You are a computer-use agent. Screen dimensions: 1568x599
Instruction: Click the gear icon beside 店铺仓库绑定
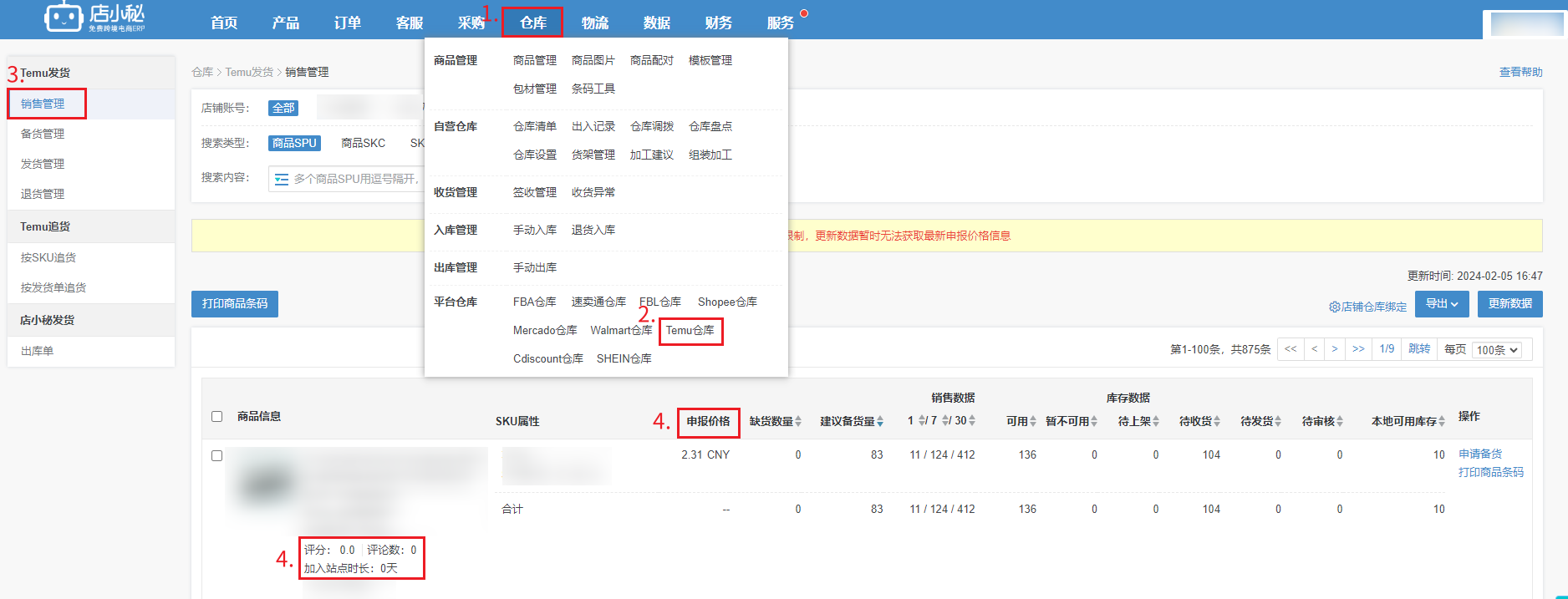[x=1335, y=307]
